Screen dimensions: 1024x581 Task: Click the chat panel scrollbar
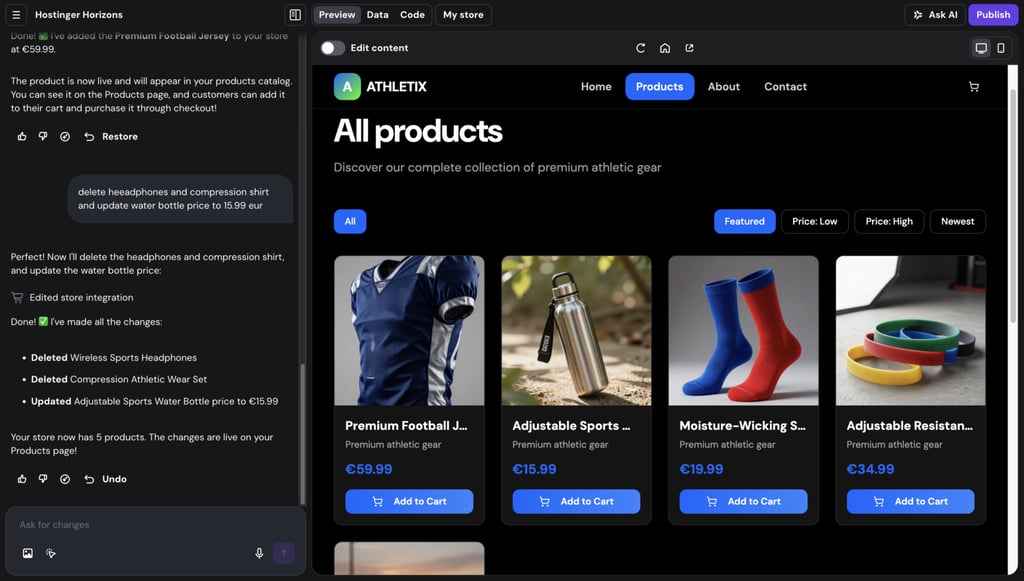tap(302, 434)
